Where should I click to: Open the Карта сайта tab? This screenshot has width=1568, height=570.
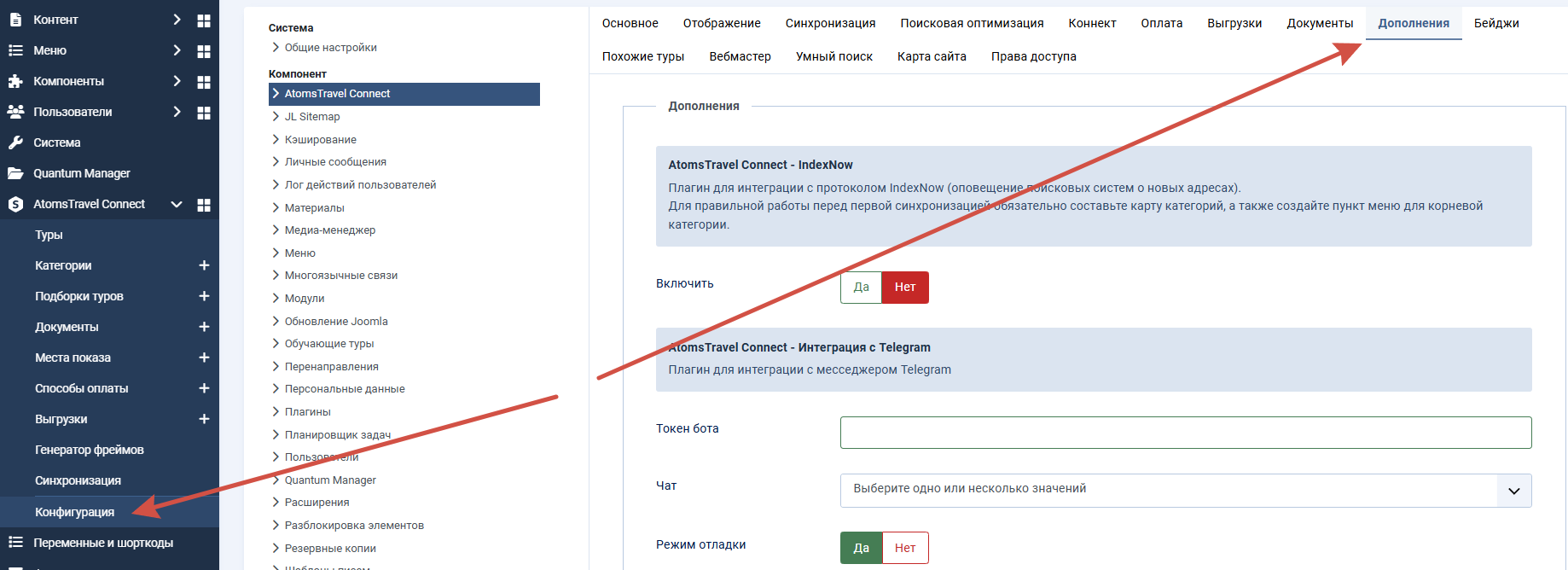932,56
